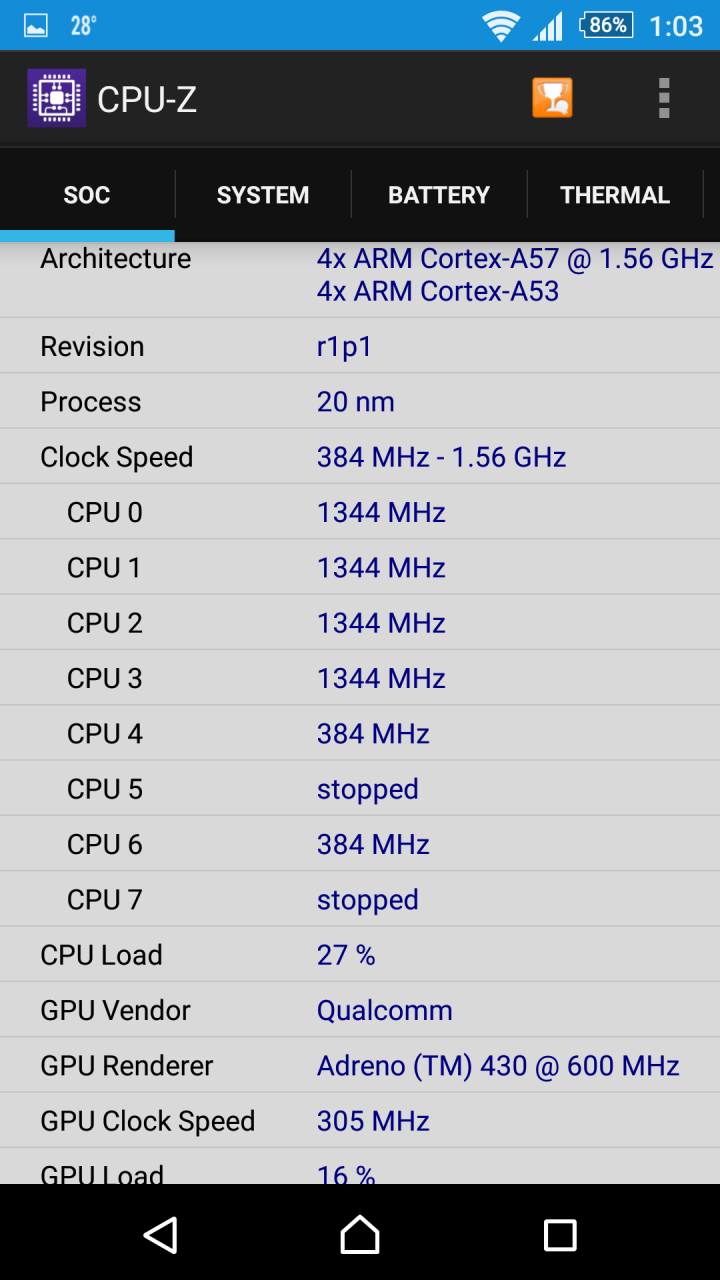Tap the recent apps square button
Viewport: 720px width, 1280px height.
point(560,1235)
